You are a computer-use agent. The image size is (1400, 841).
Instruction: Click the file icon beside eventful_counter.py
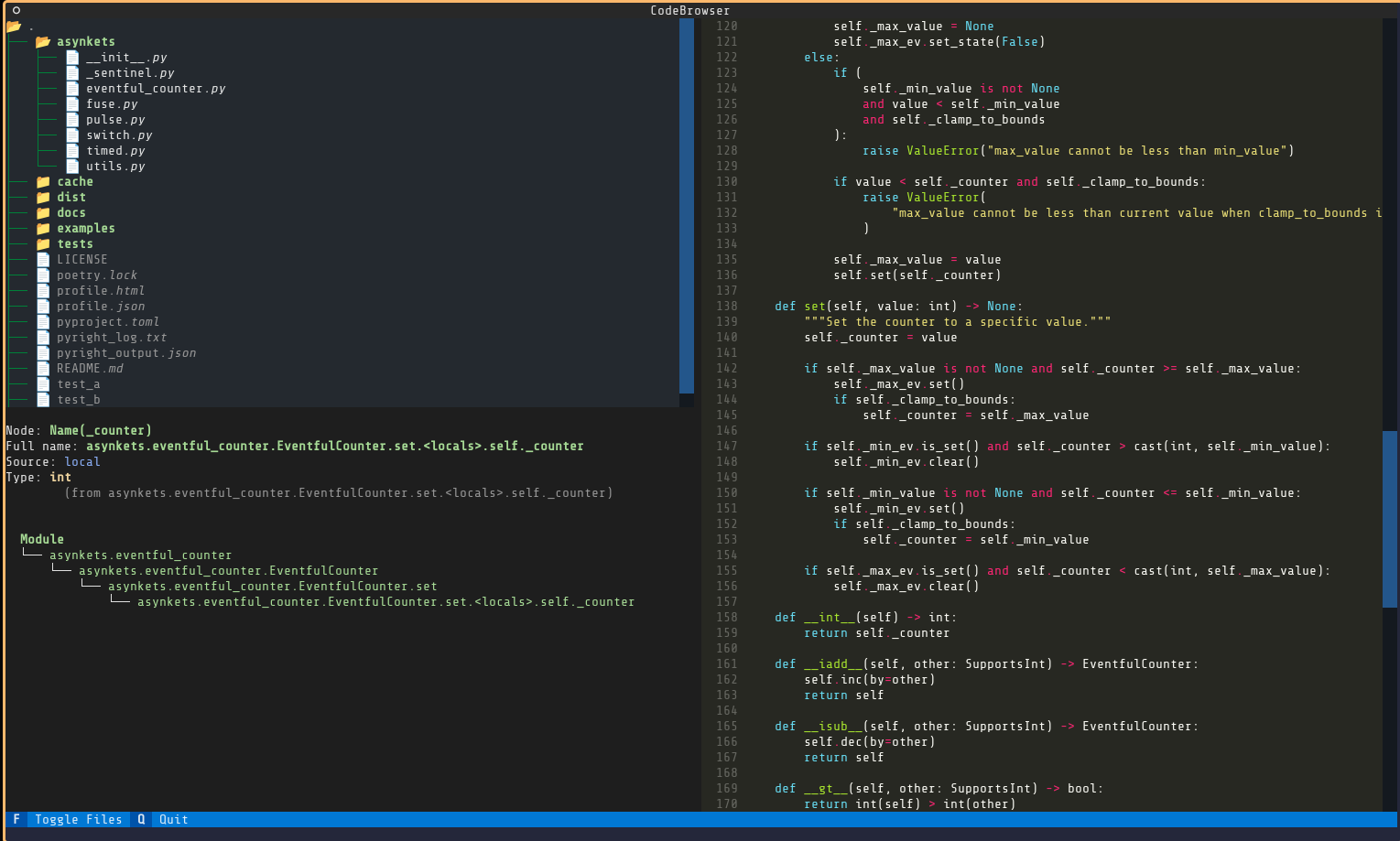(72, 88)
